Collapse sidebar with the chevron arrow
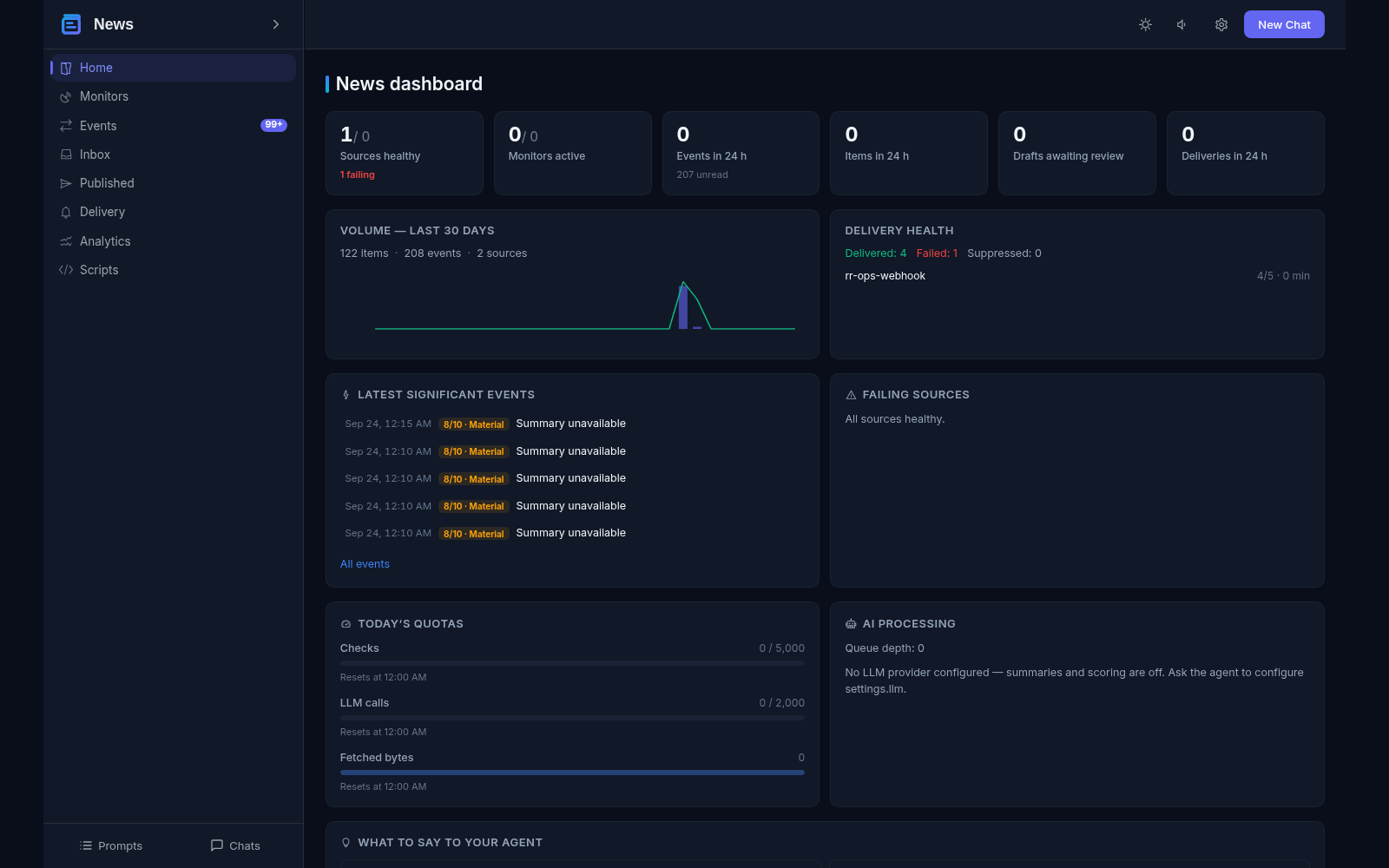This screenshot has width=1389, height=868. click(276, 24)
